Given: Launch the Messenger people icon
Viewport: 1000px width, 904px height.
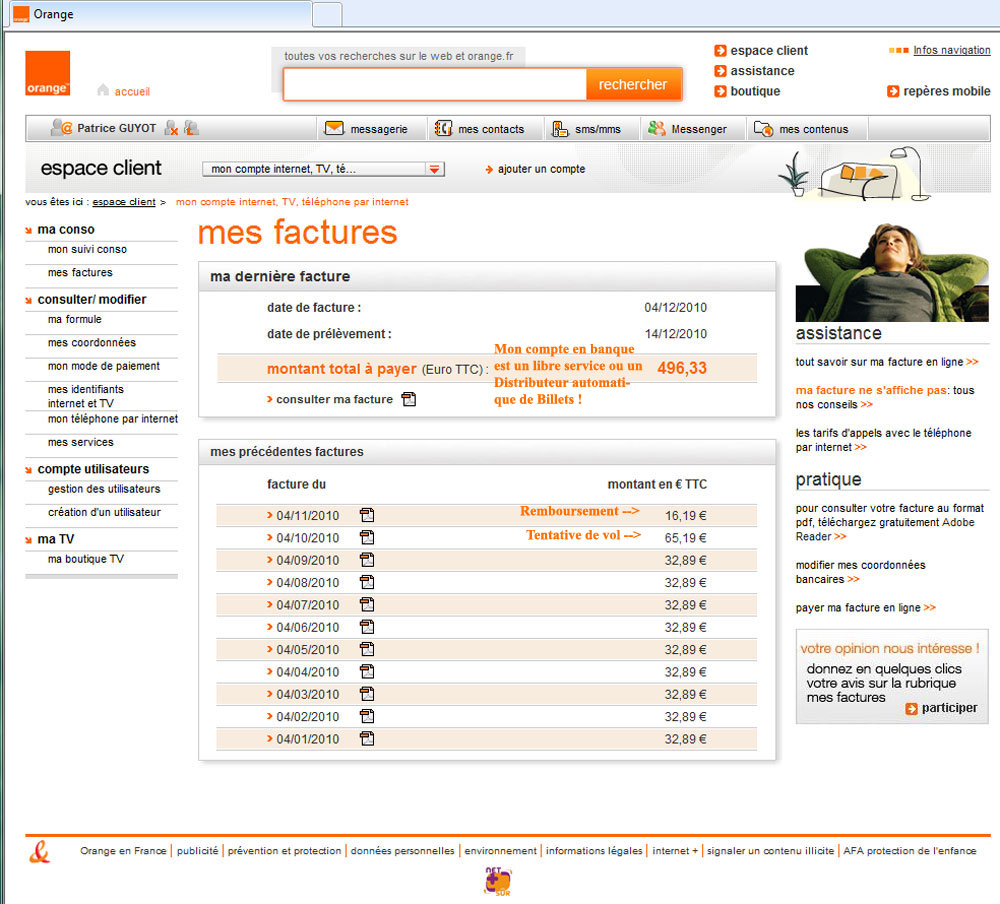Looking at the screenshot, I should click(656, 128).
